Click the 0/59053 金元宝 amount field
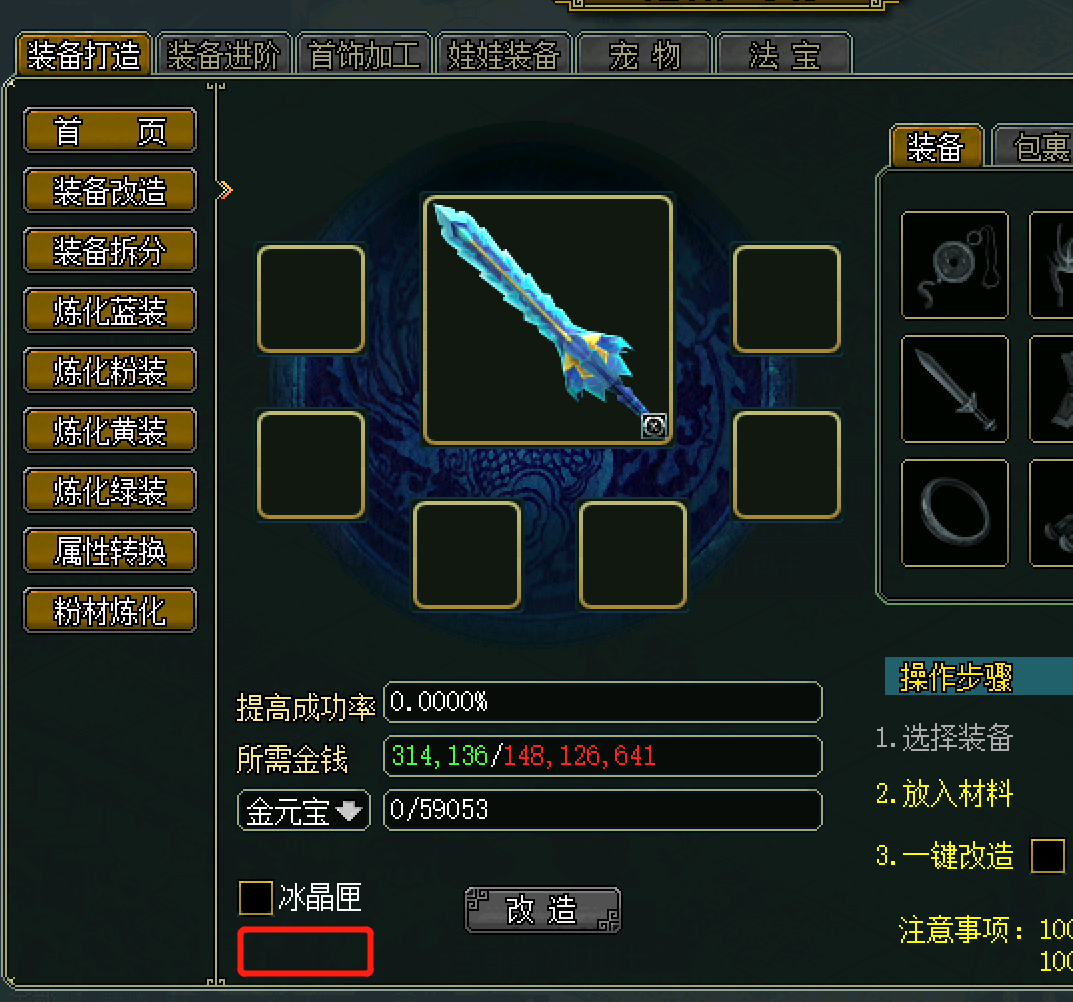1073x1002 pixels. click(602, 810)
